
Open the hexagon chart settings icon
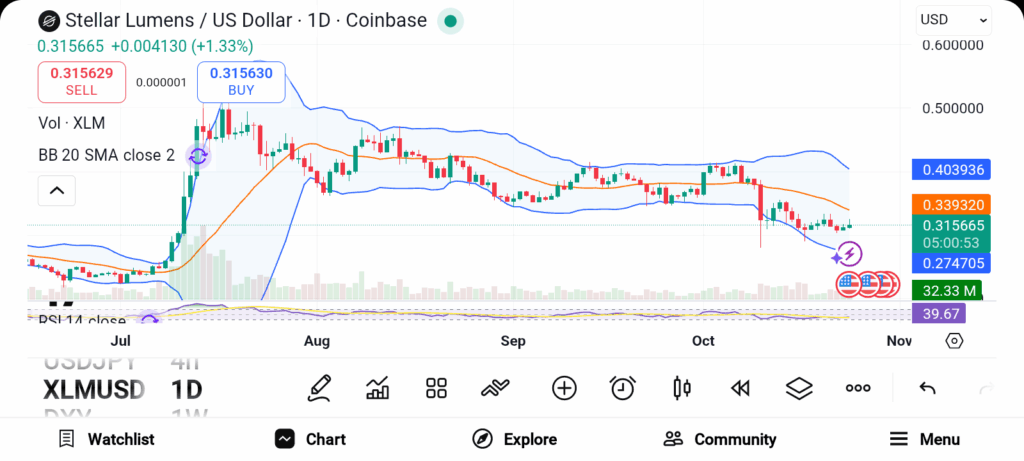[x=954, y=341]
